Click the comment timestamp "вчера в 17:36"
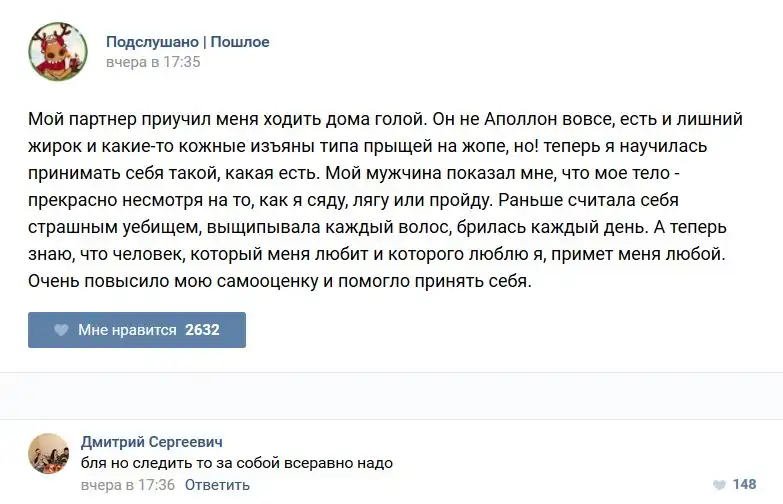 coord(127,485)
